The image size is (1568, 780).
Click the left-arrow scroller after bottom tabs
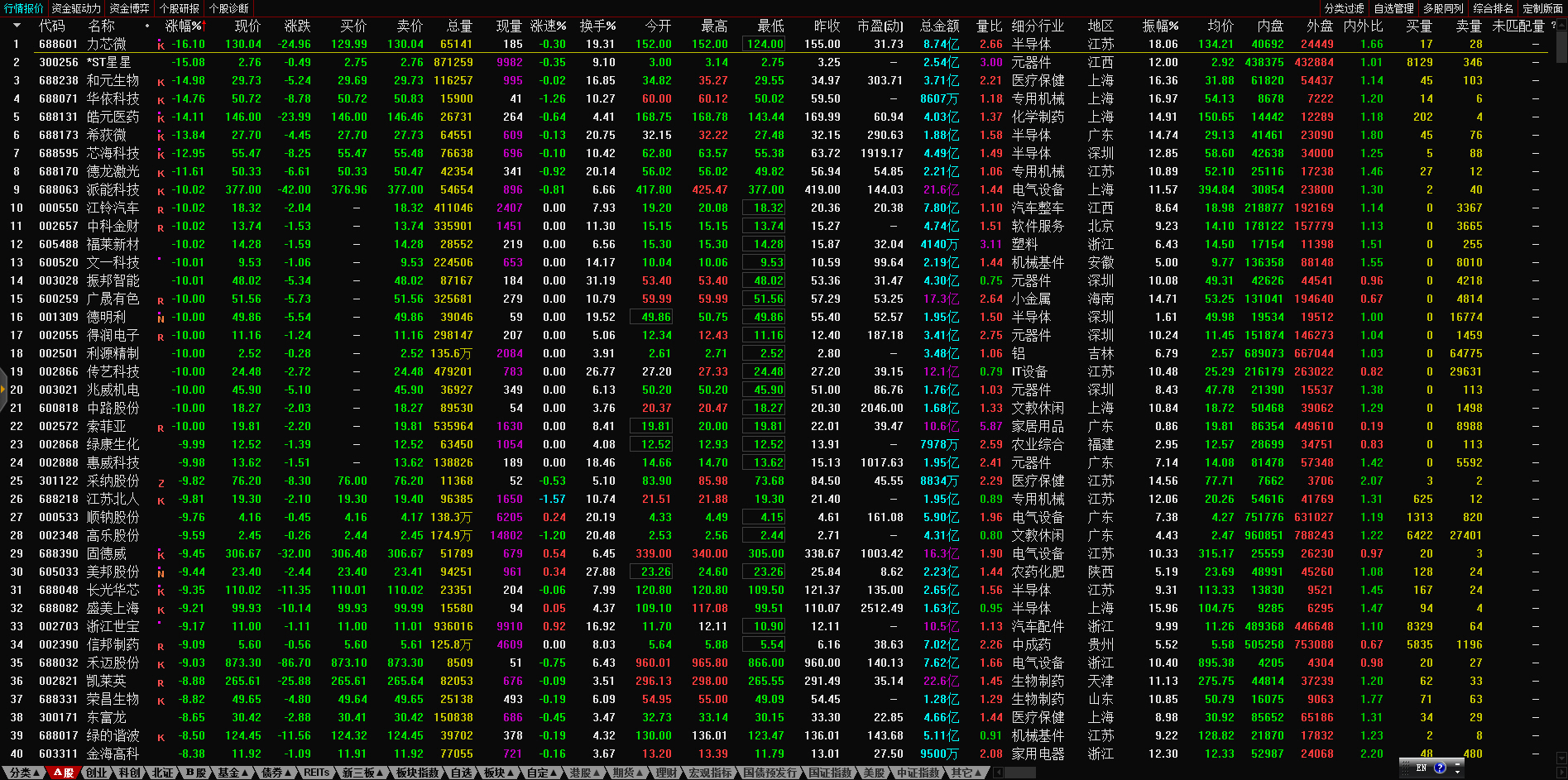999,773
